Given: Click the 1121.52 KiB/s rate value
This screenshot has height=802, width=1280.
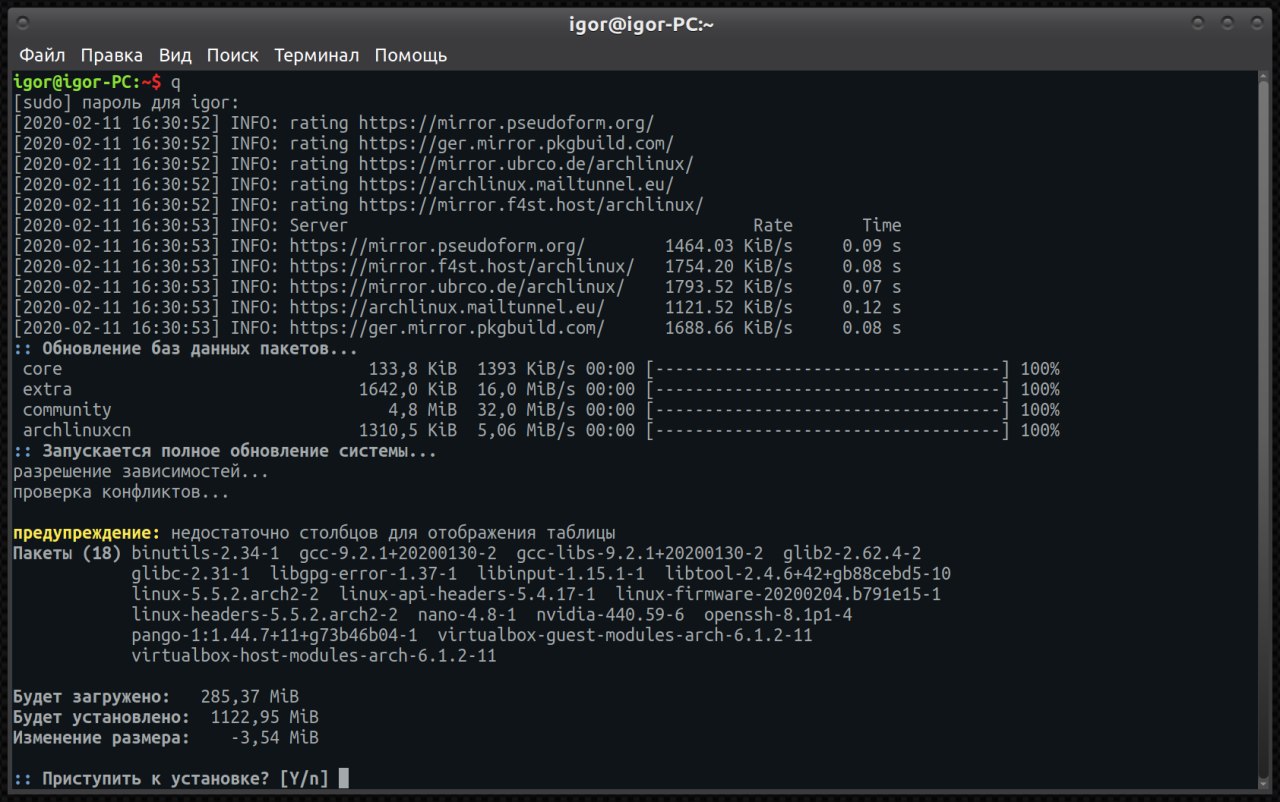Looking at the screenshot, I should point(728,308).
